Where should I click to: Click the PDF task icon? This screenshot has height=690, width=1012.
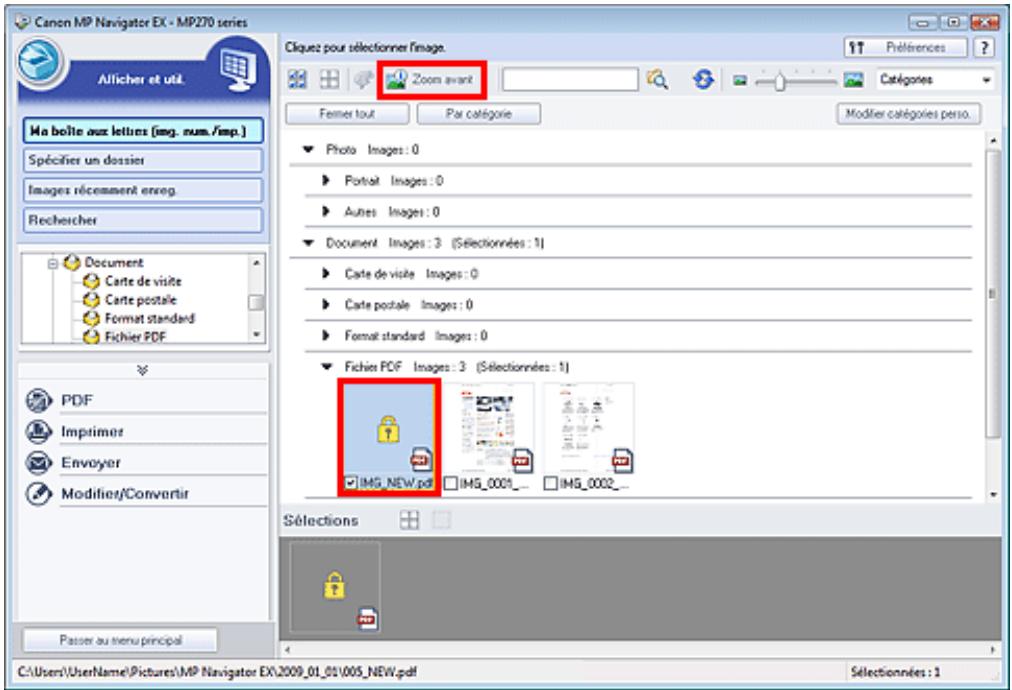click(39, 400)
